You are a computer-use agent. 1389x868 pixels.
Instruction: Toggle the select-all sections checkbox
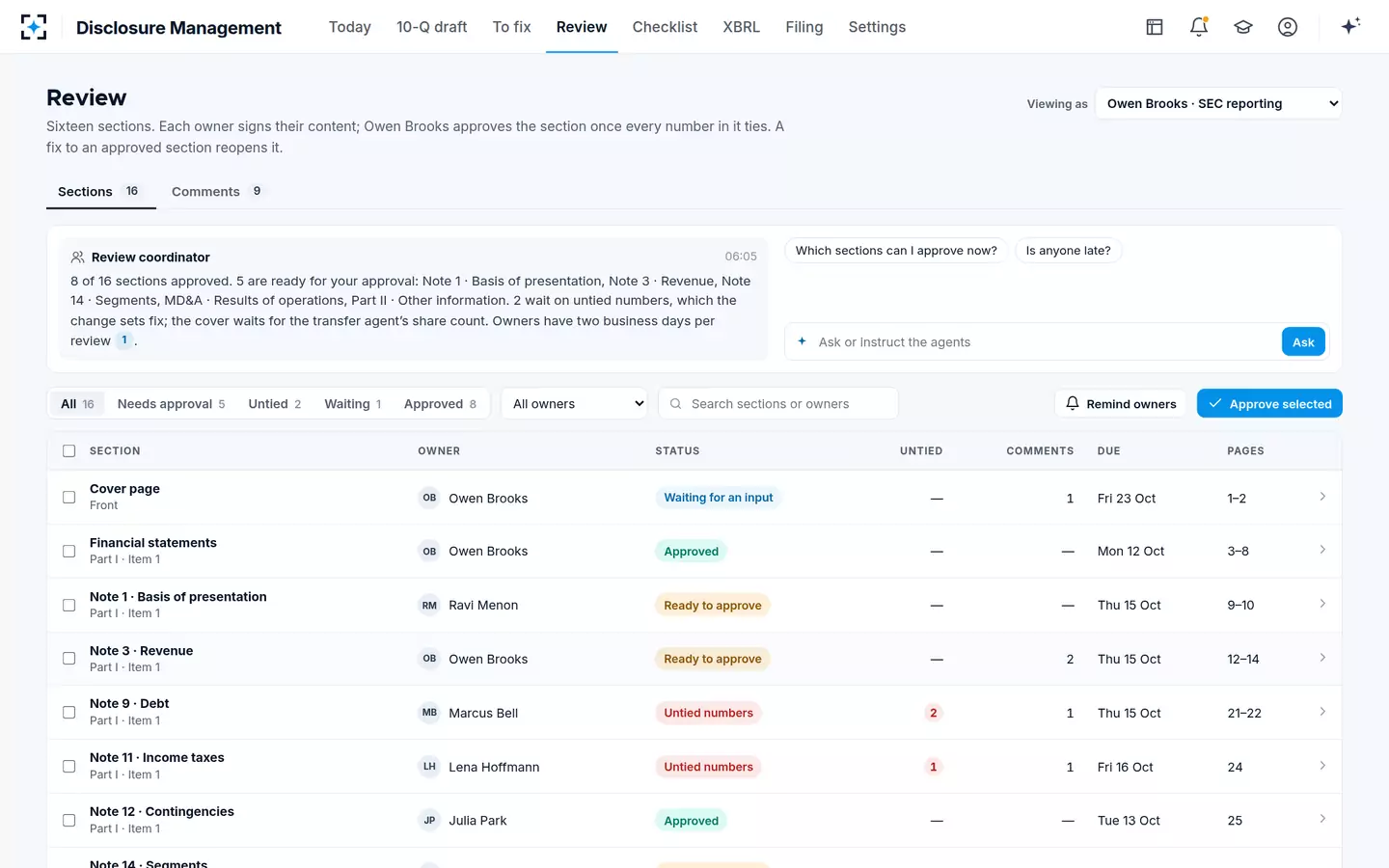coord(68,450)
